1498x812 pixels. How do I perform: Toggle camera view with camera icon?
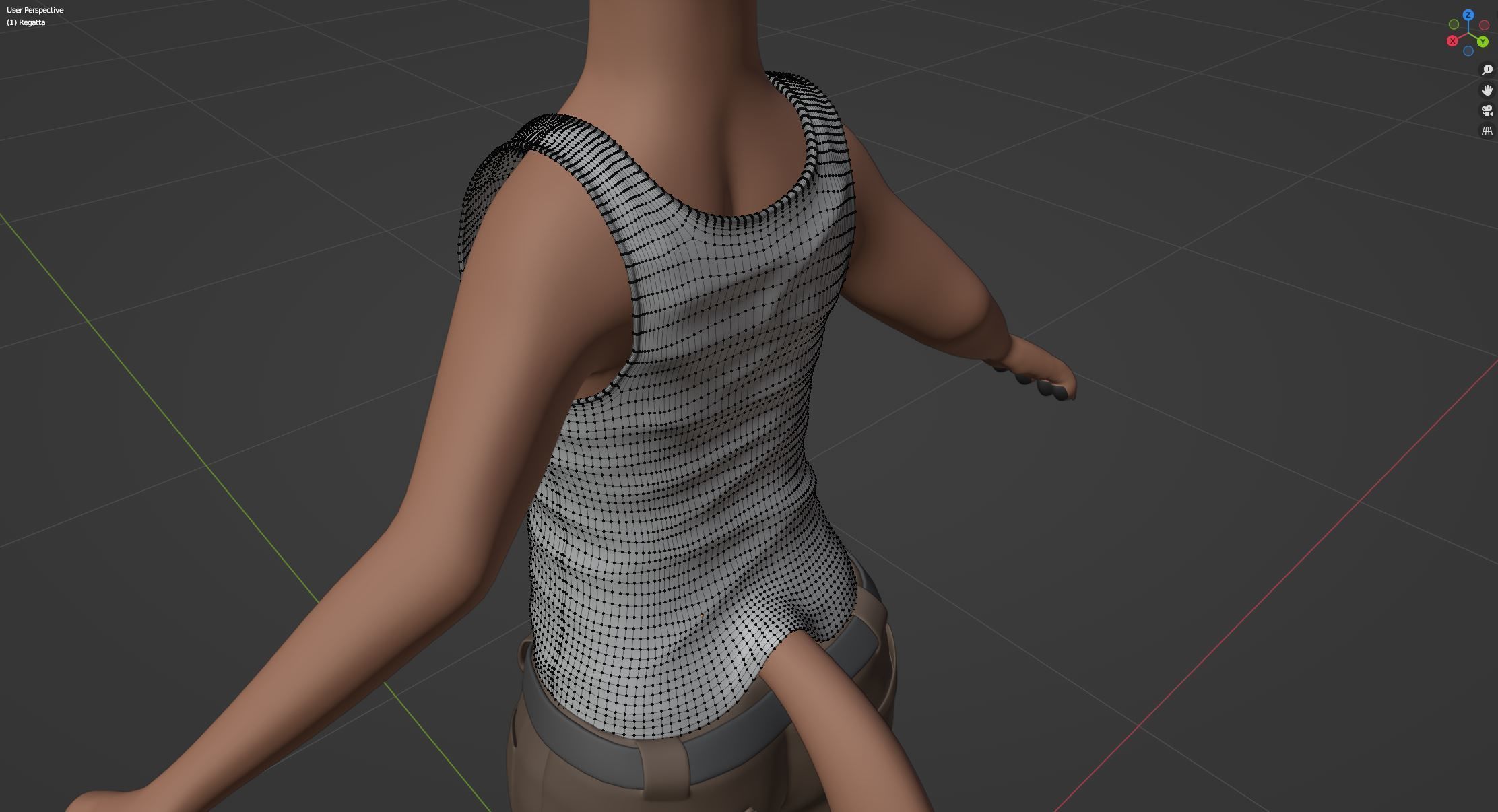tap(1487, 110)
